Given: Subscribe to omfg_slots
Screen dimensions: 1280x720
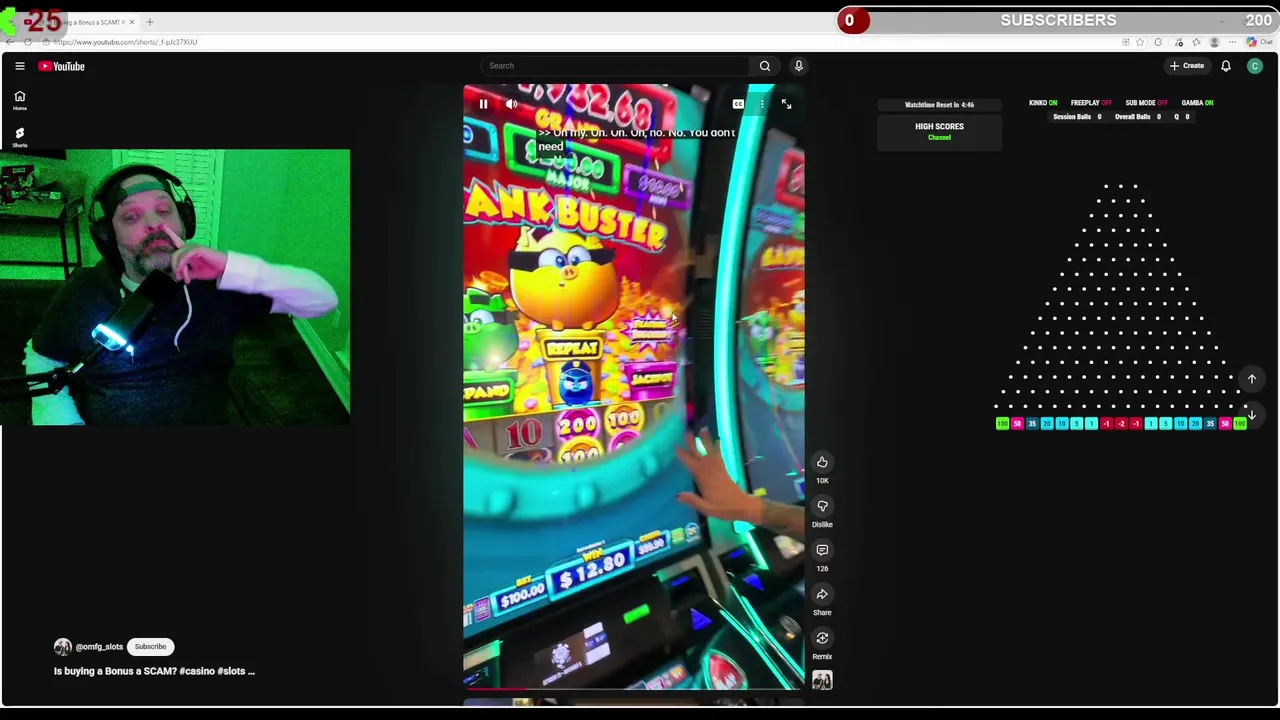Looking at the screenshot, I should pos(150,647).
